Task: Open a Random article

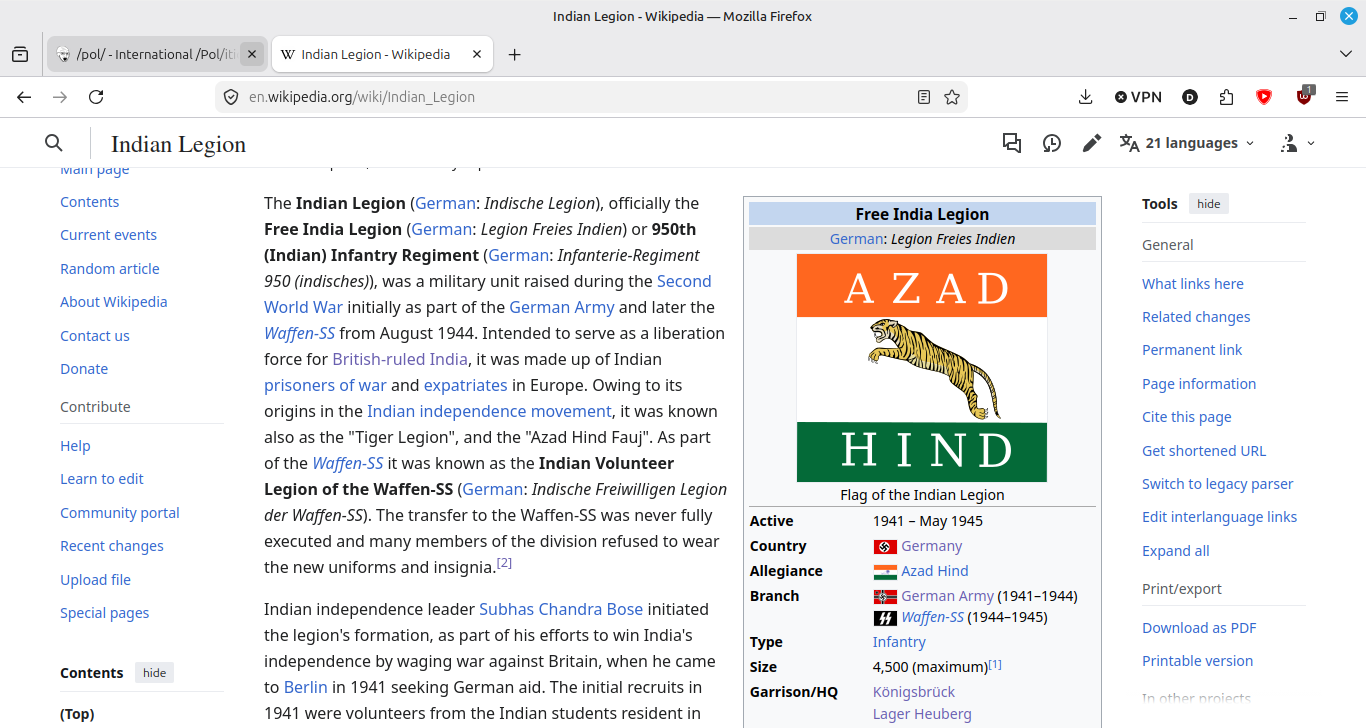Action: (x=110, y=269)
